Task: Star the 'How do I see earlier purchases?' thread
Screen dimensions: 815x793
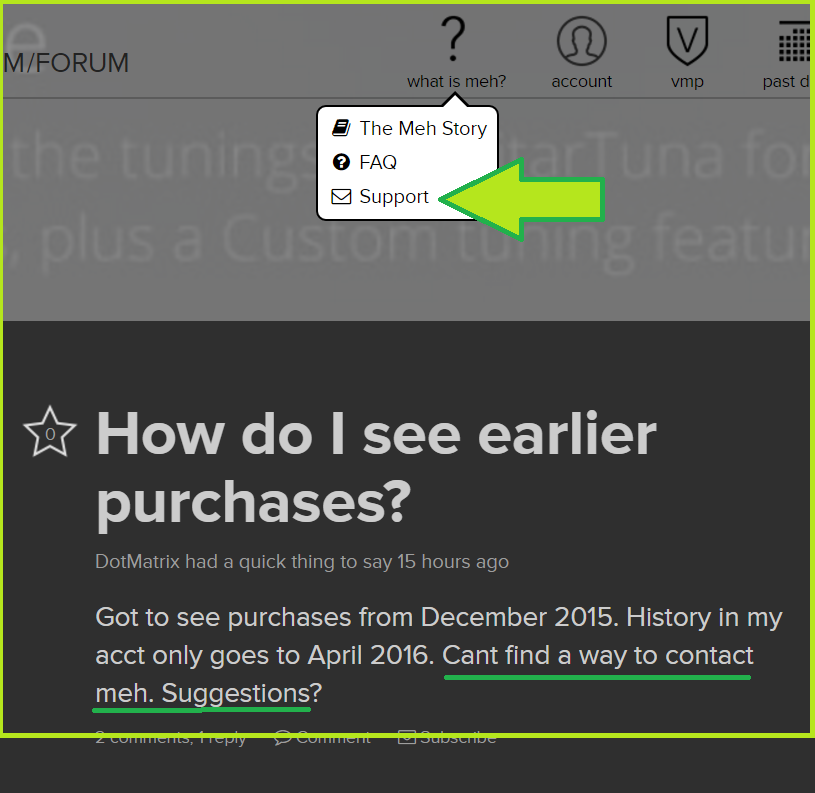Action: pos(49,433)
